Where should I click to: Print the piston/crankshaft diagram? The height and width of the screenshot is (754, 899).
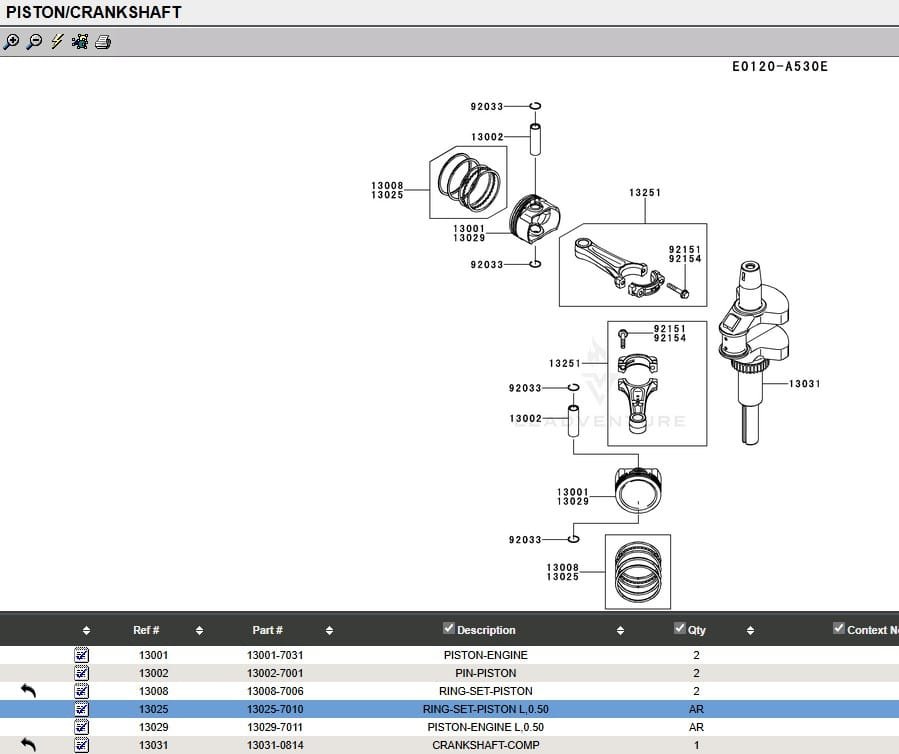pyautogui.click(x=103, y=42)
